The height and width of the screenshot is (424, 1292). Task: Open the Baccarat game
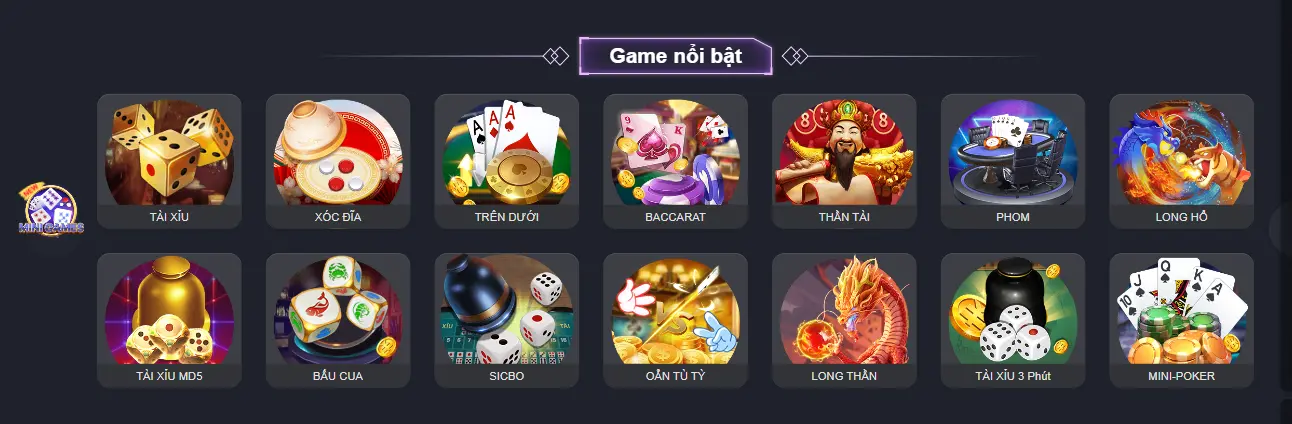675,161
